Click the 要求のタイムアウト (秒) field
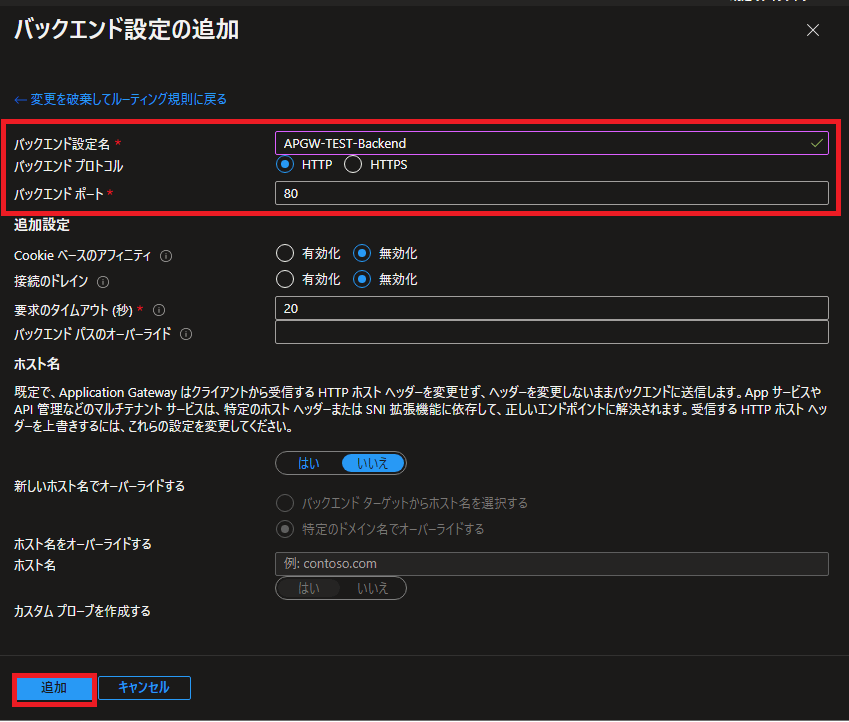 (x=551, y=308)
